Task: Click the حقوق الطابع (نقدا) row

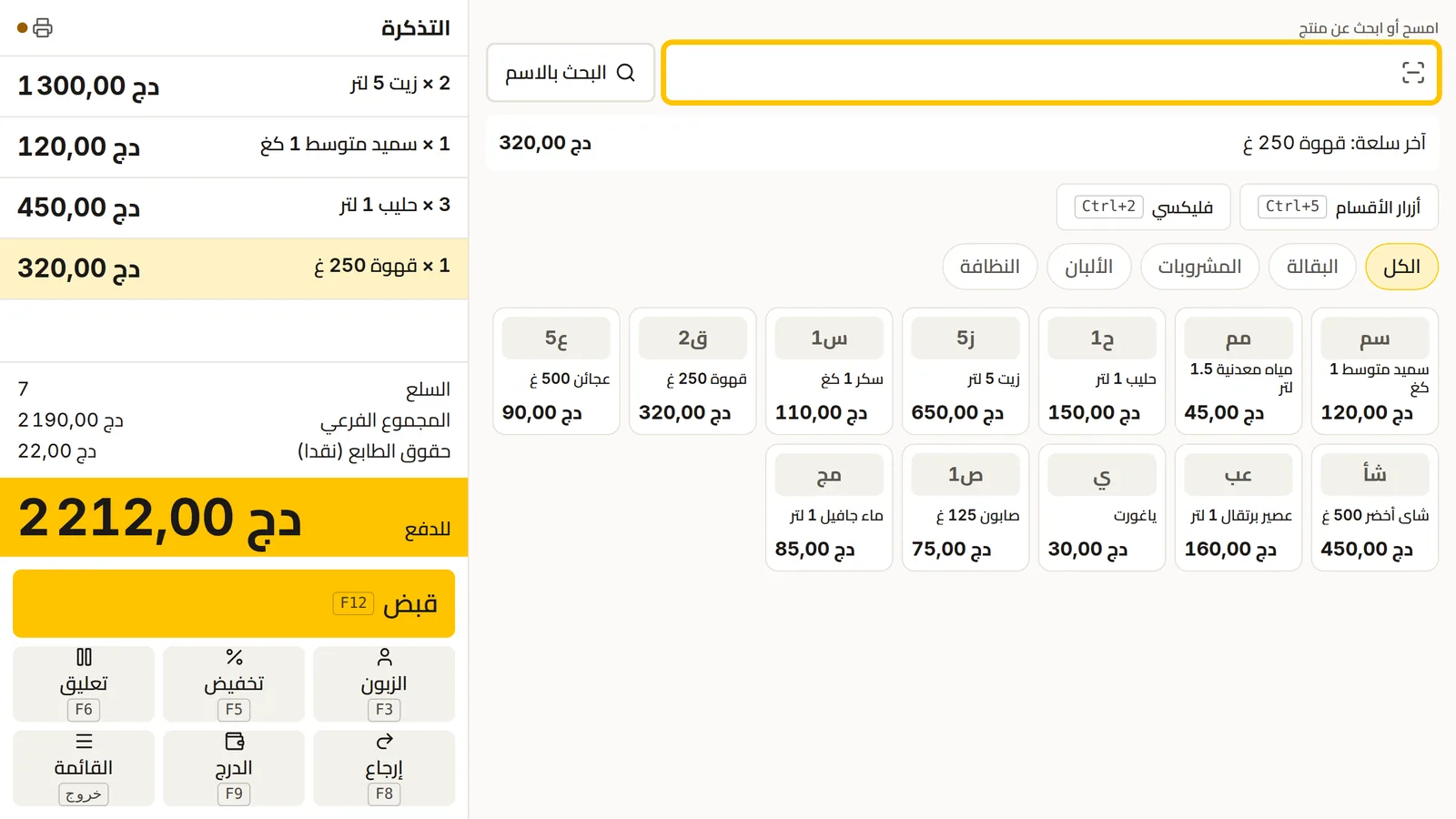Action: point(234,451)
